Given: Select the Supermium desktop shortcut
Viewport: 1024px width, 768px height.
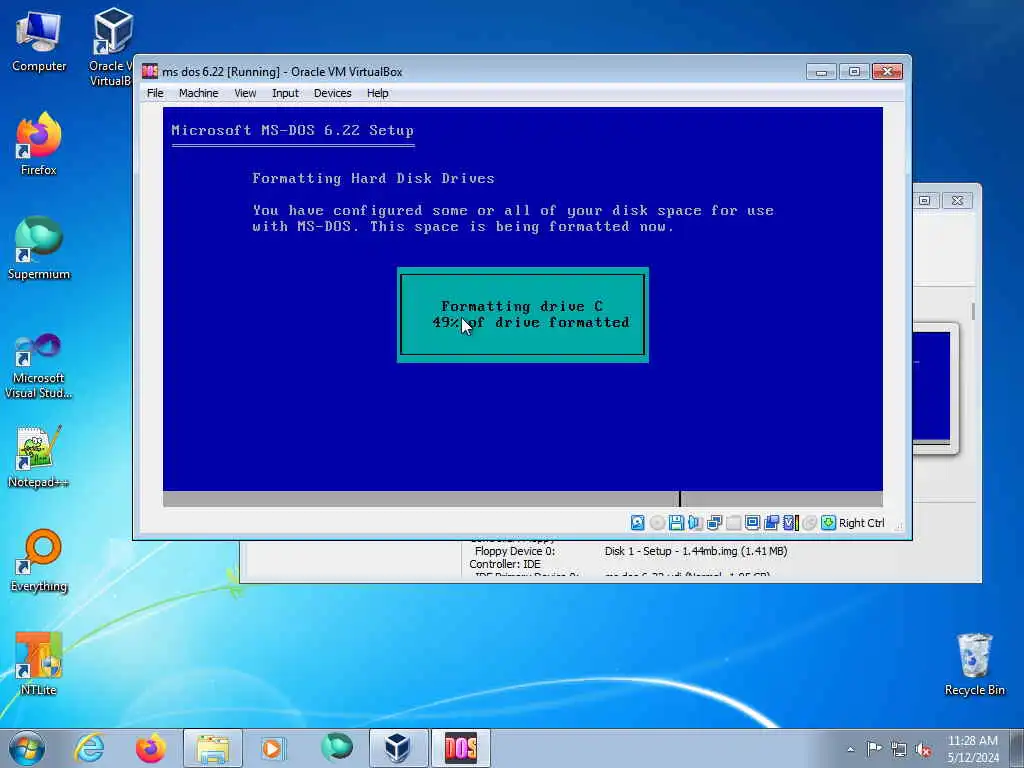Looking at the screenshot, I should coord(39,248).
